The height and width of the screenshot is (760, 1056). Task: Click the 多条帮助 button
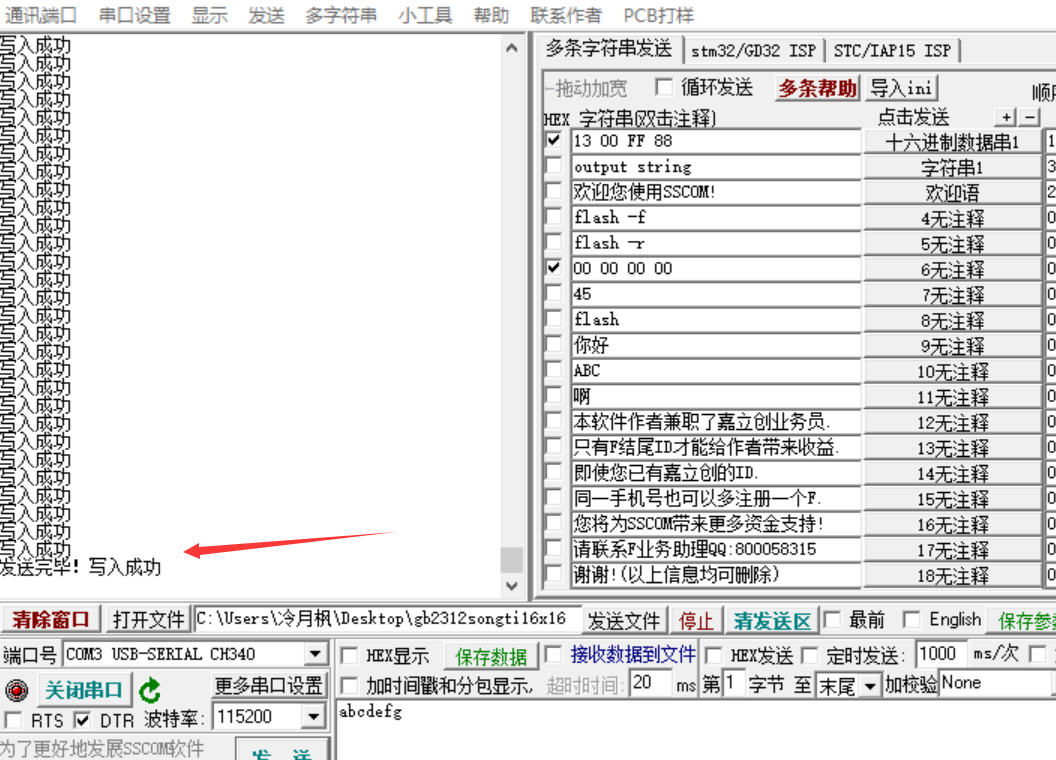[x=817, y=88]
